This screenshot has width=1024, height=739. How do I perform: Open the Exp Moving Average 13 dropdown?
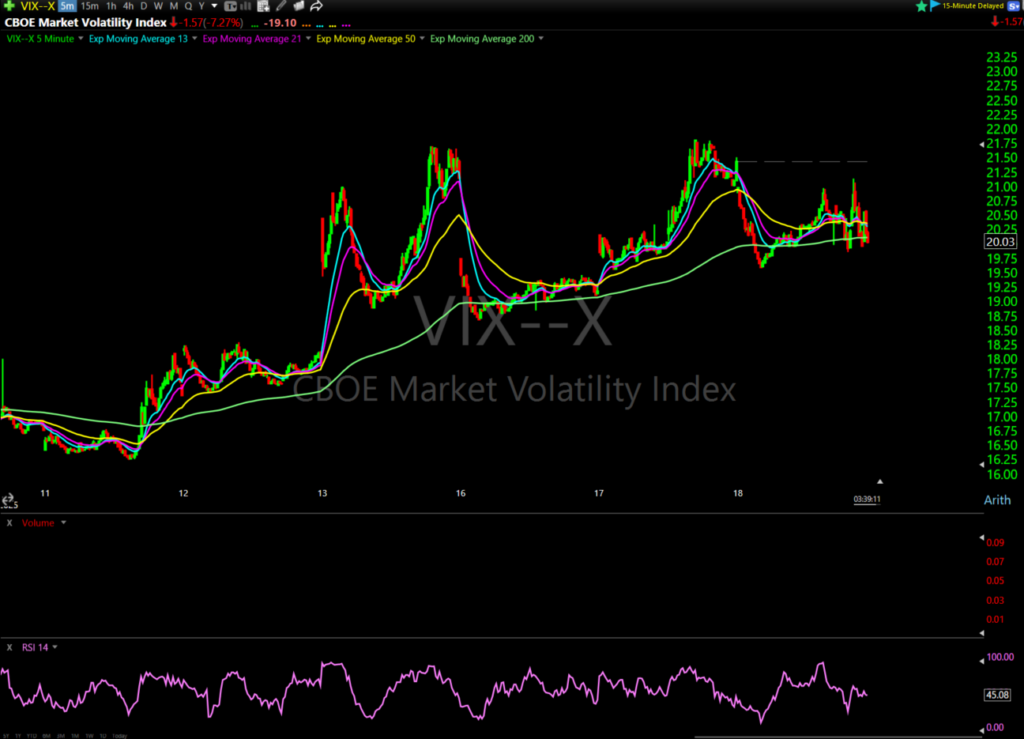[x=195, y=39]
